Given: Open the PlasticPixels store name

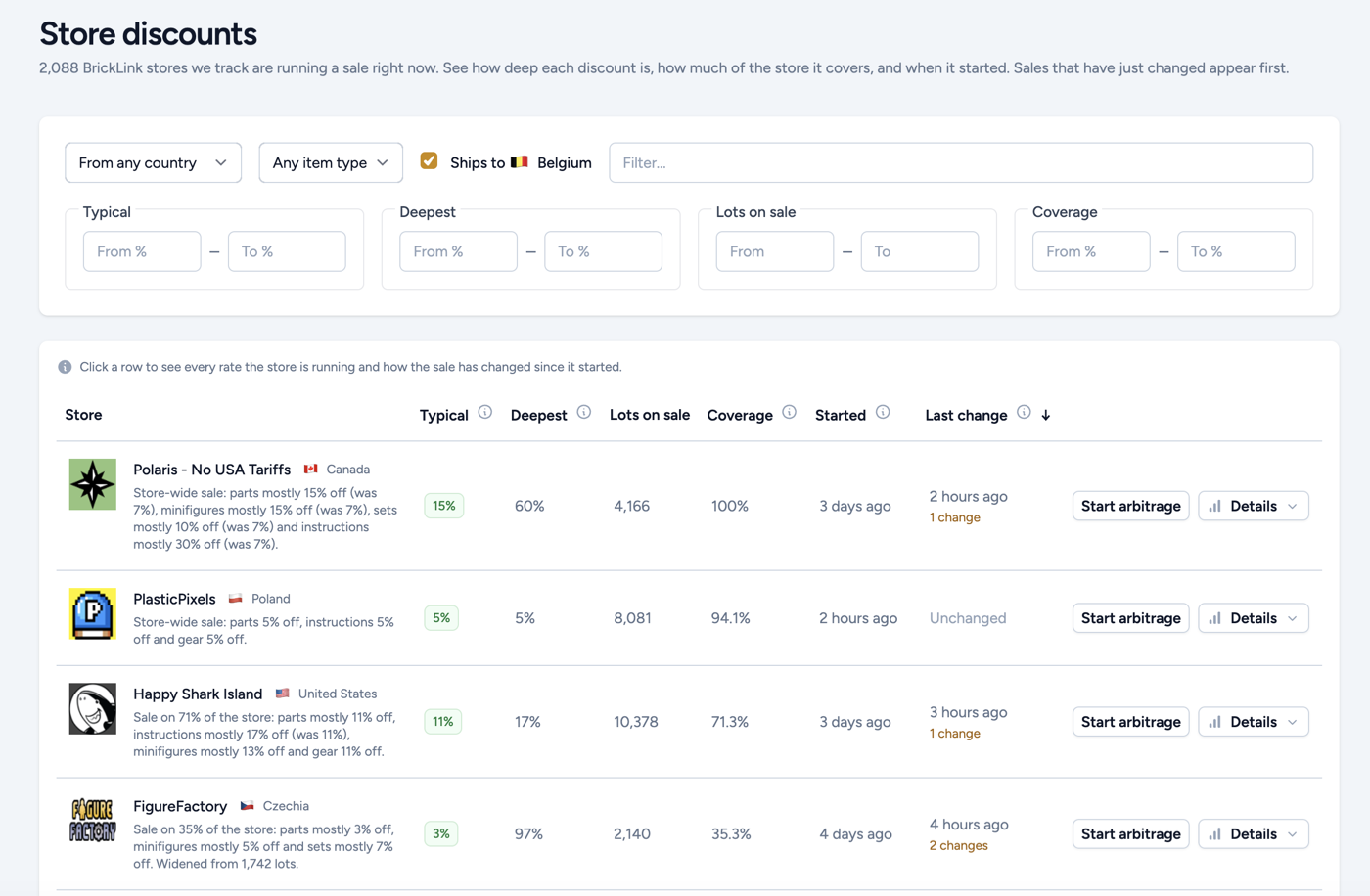Looking at the screenshot, I should 174,599.
